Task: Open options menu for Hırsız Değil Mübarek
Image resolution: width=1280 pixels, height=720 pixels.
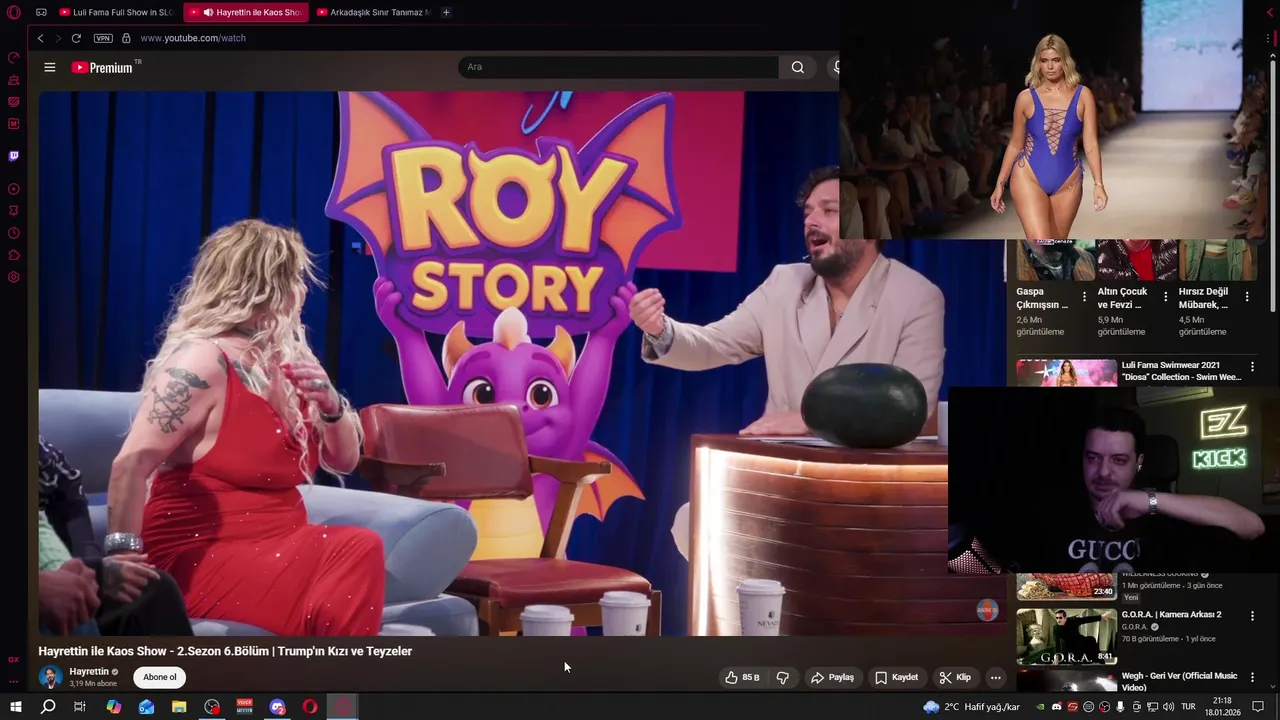Action: pos(1247,297)
